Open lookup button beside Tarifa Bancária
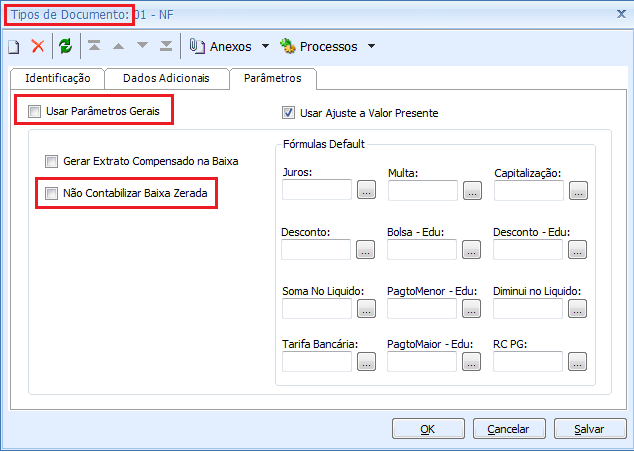634x452 pixels. click(366, 362)
